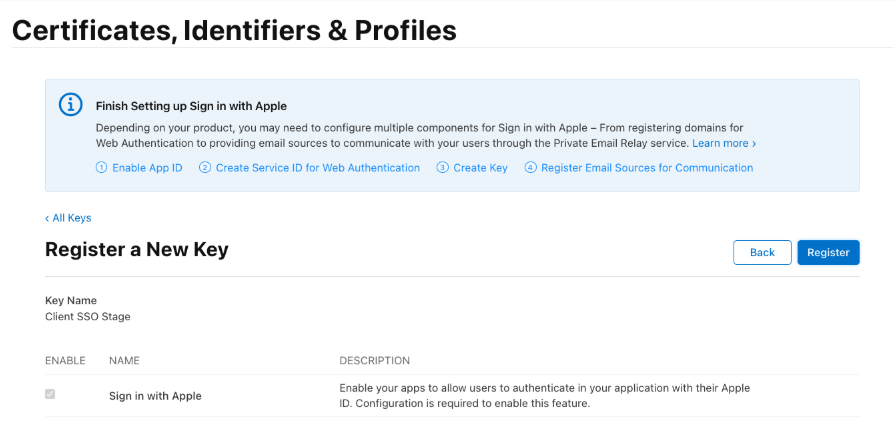Toggle the Sign in with Apple checkbox

50,394
